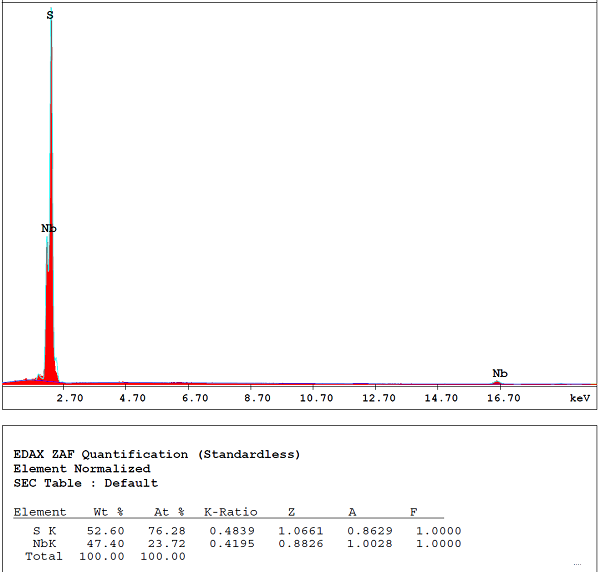Click the 1.0661 Z value
This screenshot has height=572, width=600.
point(301,531)
